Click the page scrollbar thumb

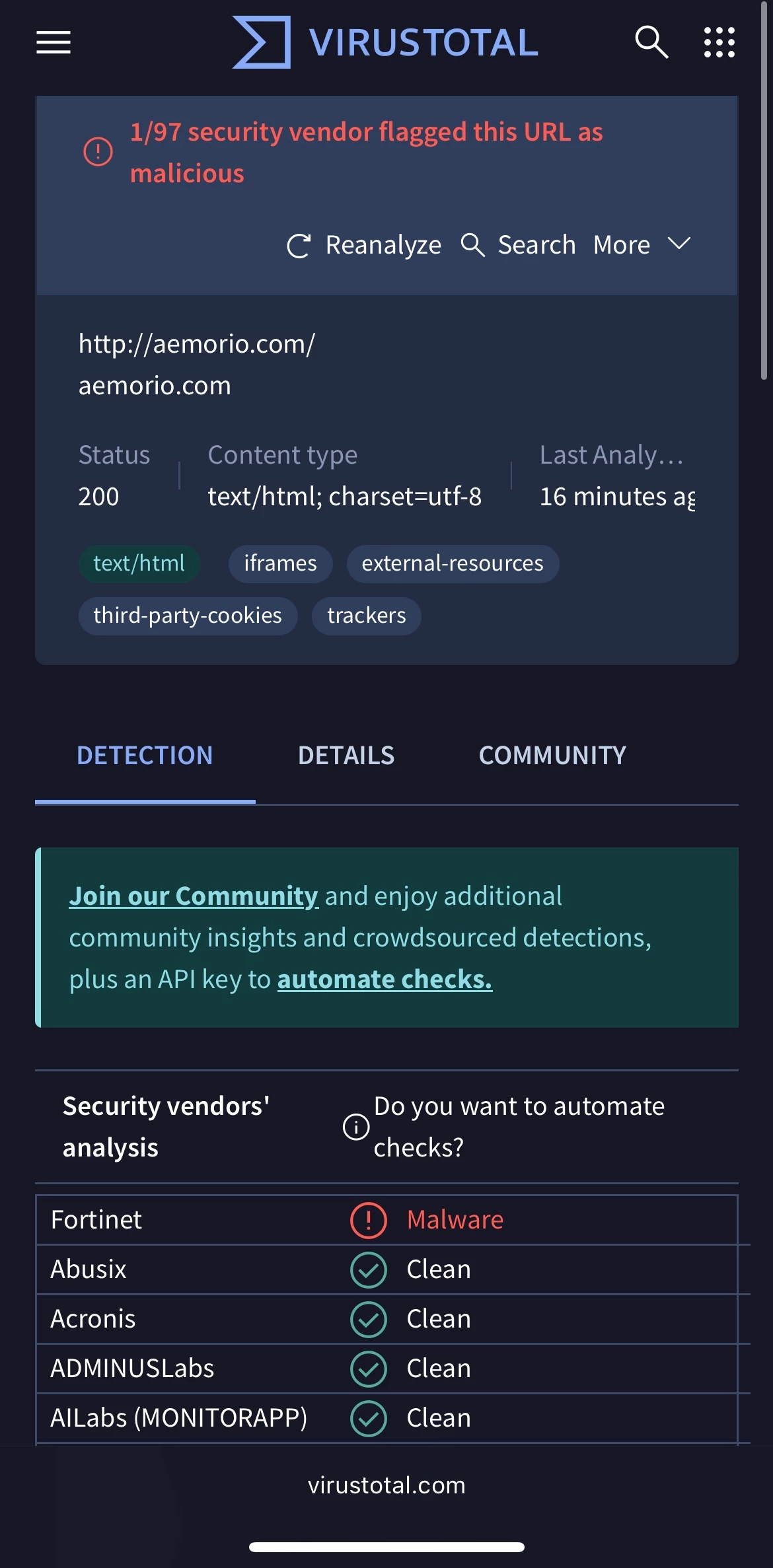764,192
